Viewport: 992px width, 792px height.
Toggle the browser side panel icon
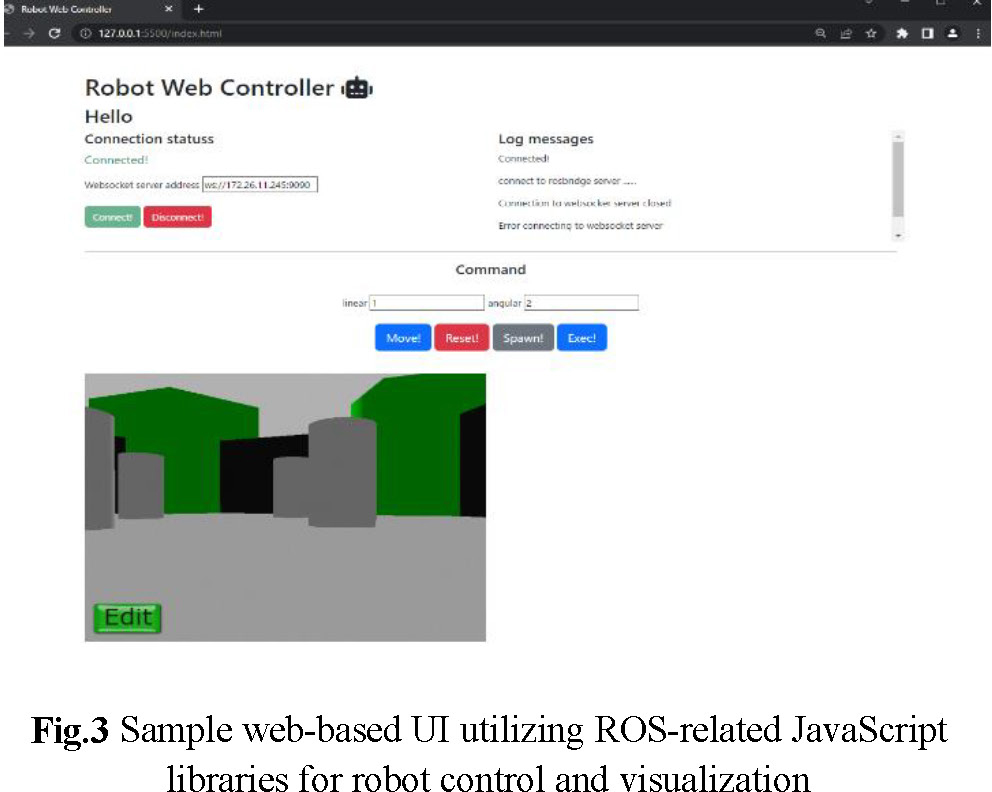click(927, 33)
